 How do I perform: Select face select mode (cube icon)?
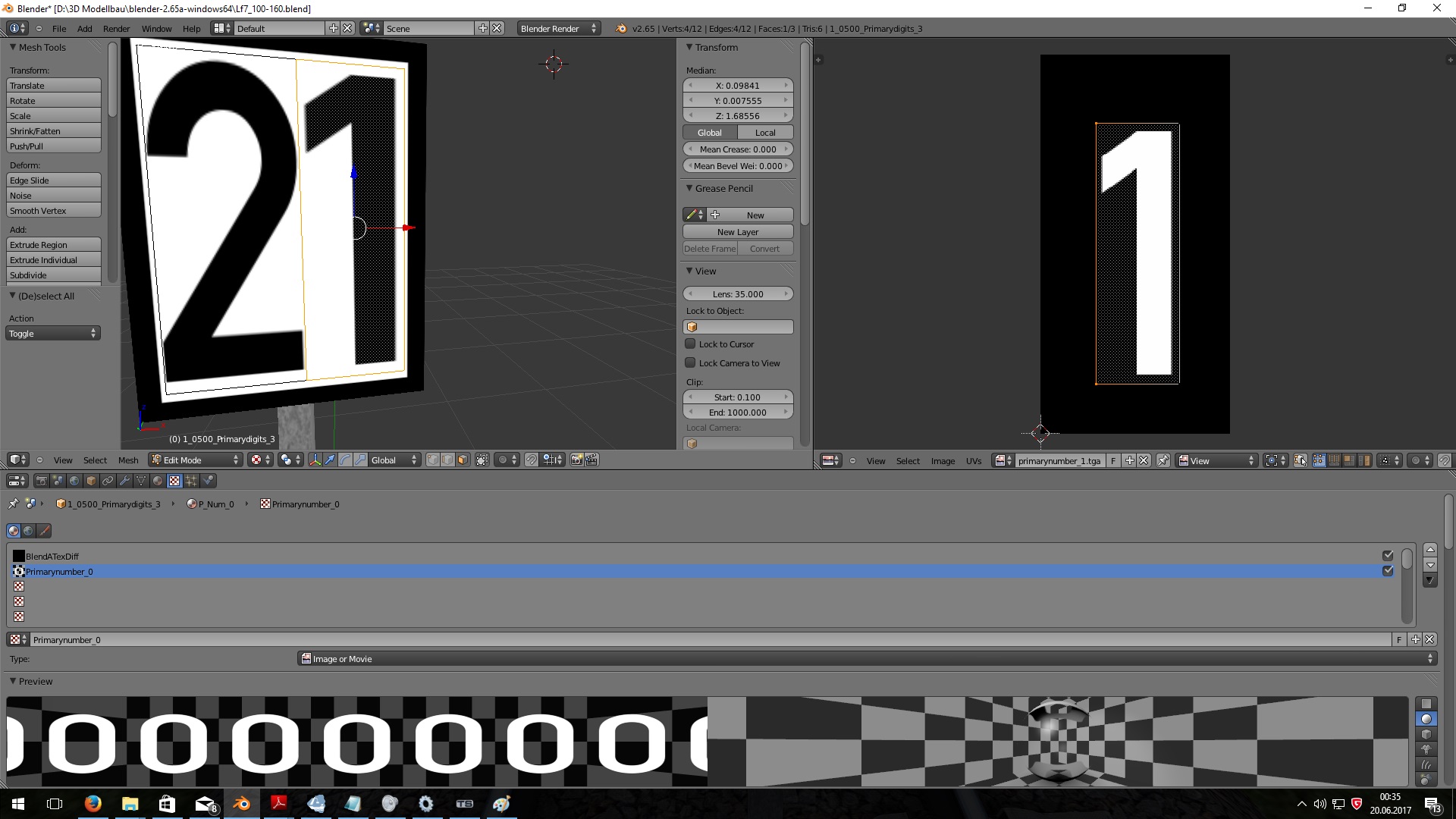coord(463,460)
